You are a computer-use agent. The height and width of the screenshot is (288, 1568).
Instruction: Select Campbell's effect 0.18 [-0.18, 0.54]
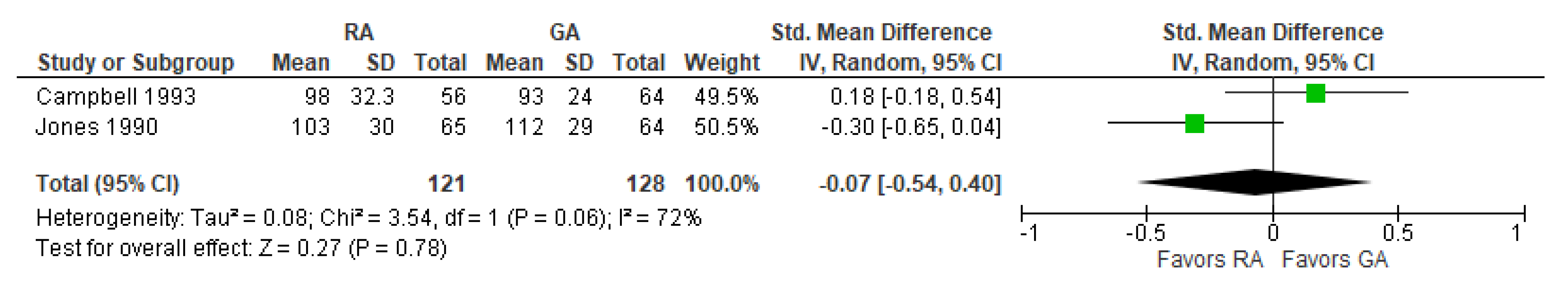click(x=915, y=96)
